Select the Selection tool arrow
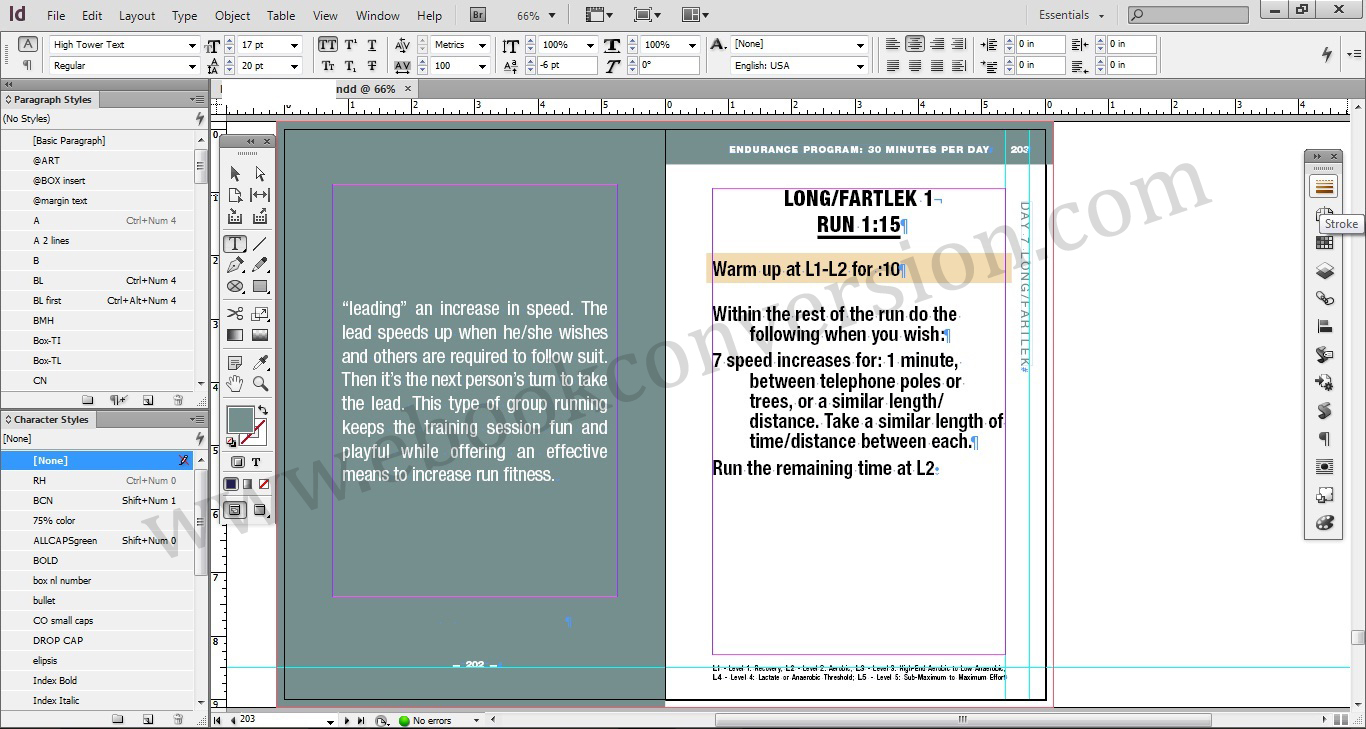Image resolution: width=1366 pixels, height=729 pixels. [x=235, y=174]
